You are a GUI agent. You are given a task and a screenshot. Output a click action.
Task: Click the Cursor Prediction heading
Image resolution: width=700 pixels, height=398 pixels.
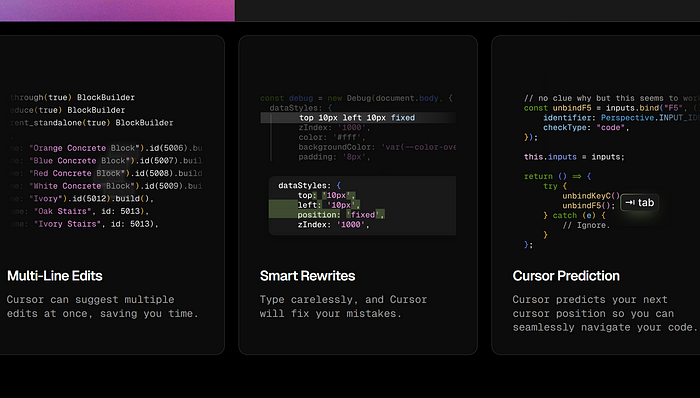point(566,276)
